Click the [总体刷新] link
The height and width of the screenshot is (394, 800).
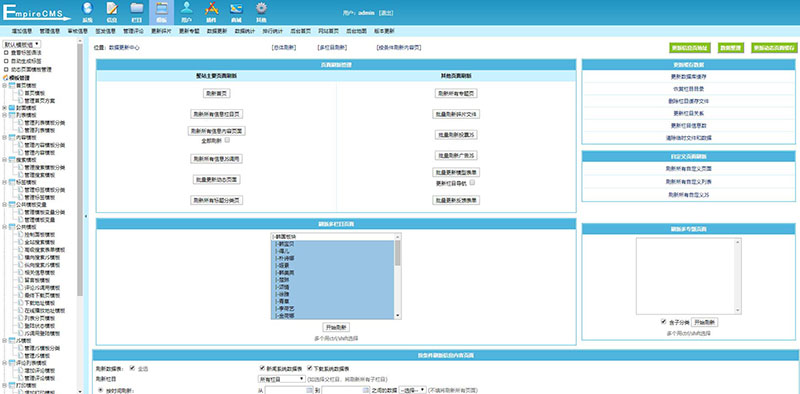click(x=284, y=47)
